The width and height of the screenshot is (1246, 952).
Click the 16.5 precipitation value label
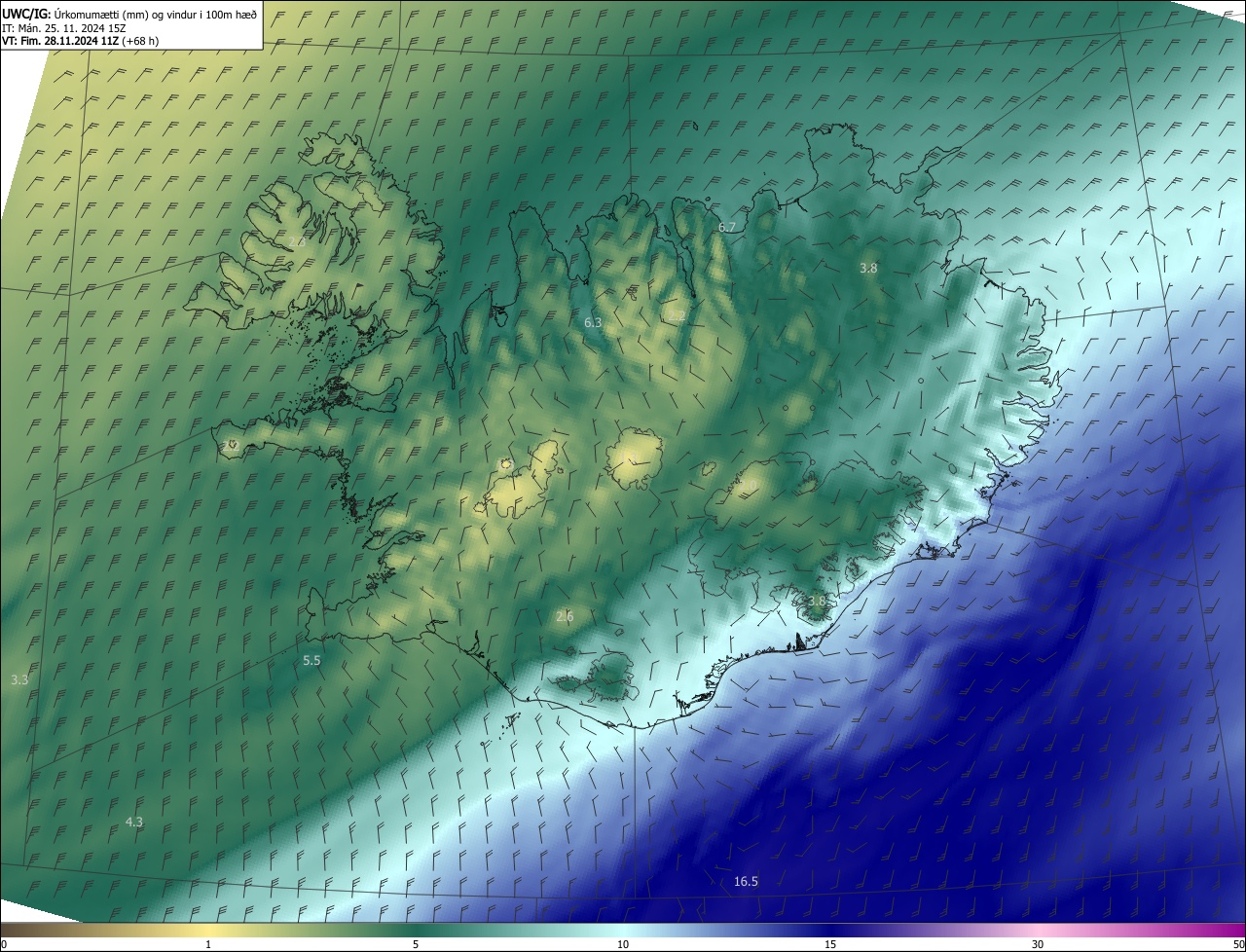tap(746, 882)
